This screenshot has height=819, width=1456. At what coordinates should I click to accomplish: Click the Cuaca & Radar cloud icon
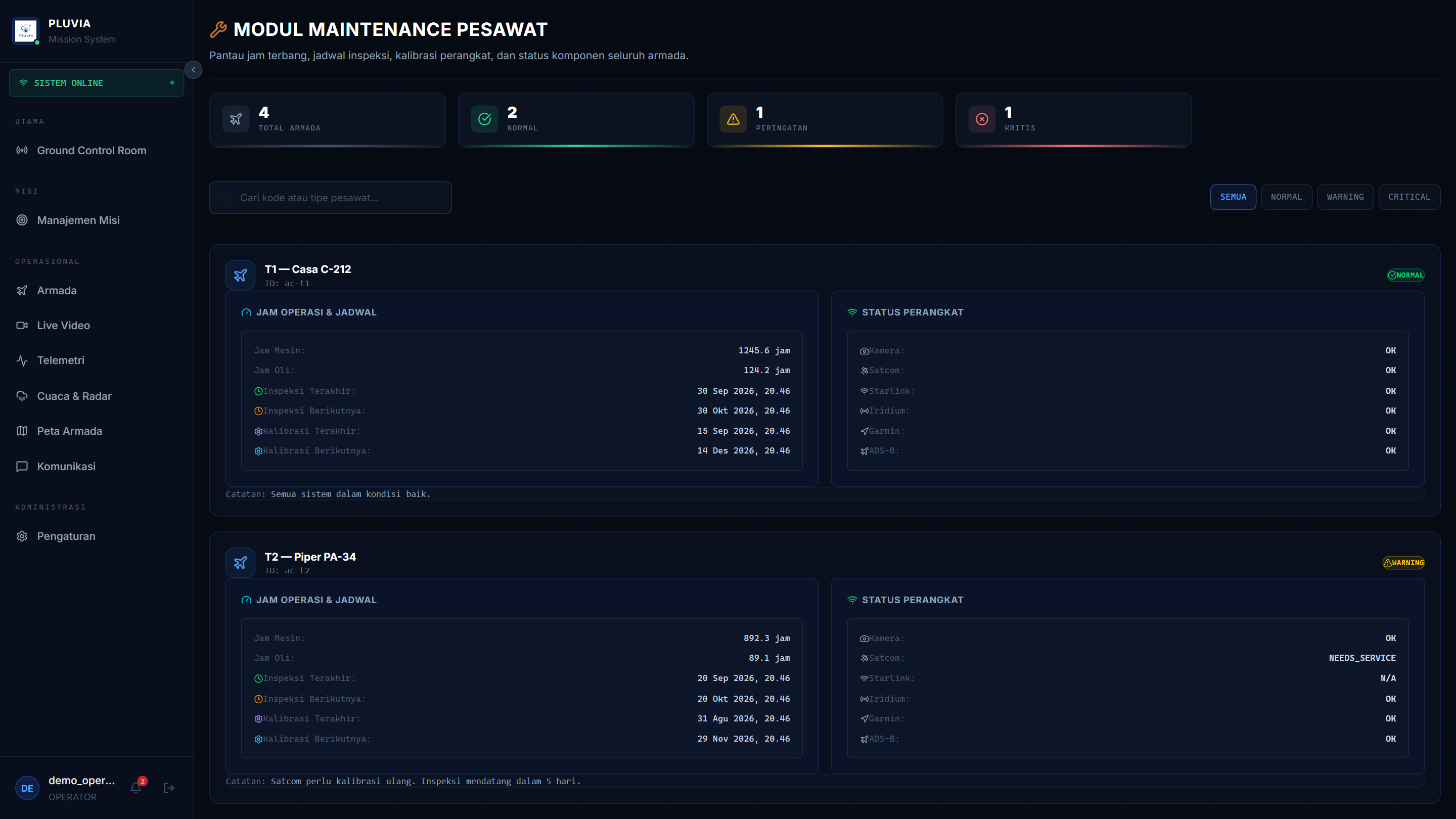(x=22, y=396)
